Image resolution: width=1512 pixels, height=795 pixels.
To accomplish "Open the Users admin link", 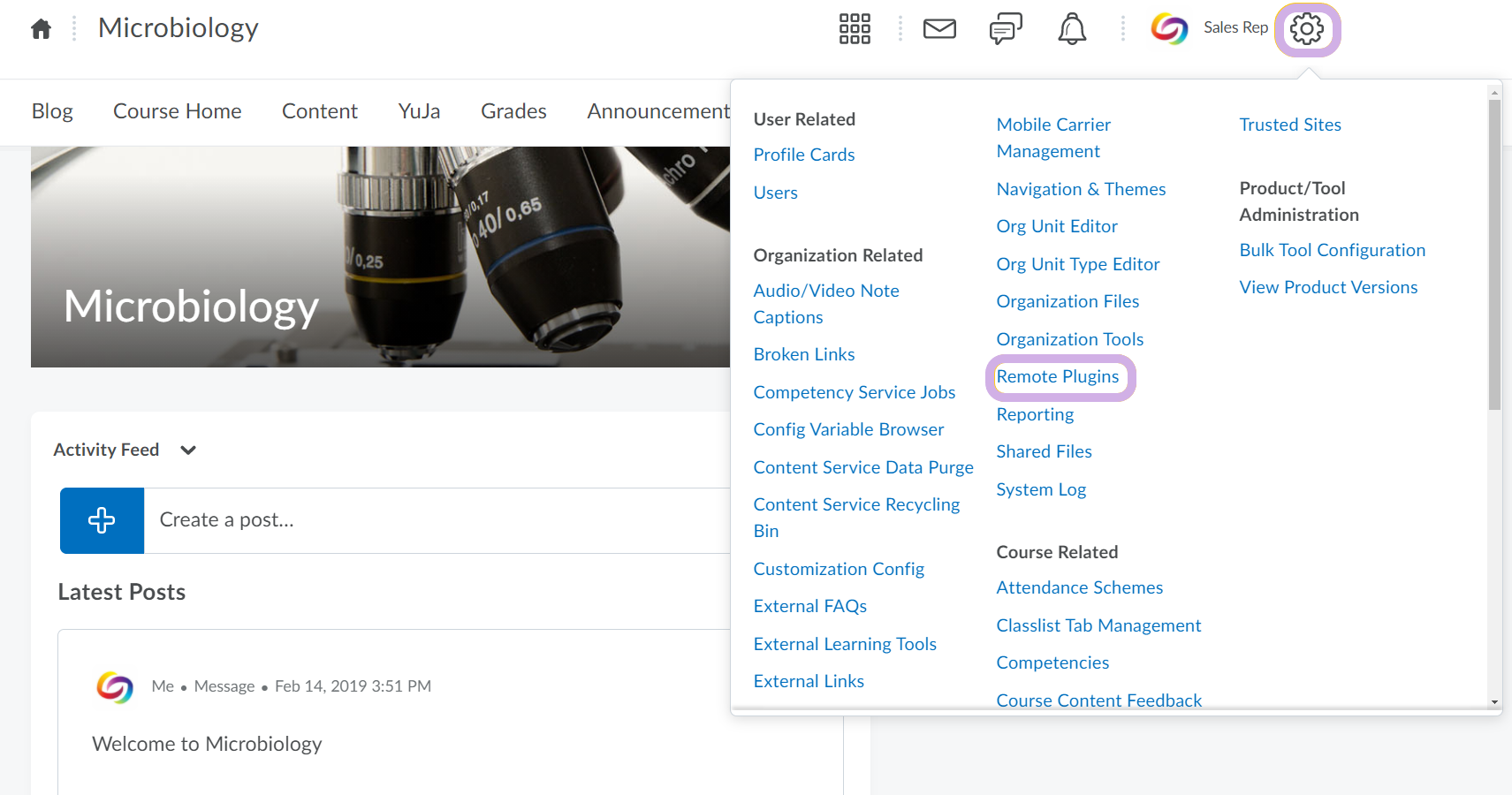I will [776, 193].
